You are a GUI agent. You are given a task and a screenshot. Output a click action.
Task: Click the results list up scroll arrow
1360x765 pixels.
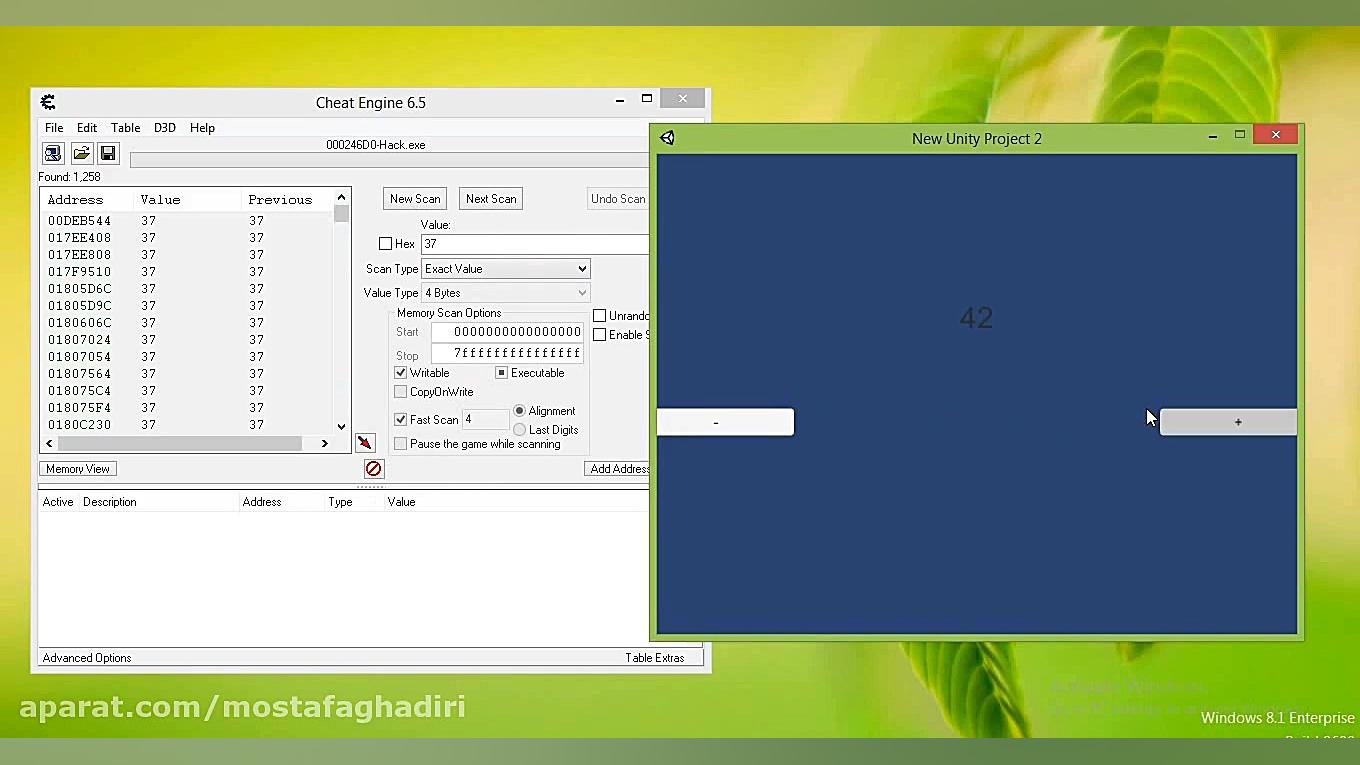[342, 197]
